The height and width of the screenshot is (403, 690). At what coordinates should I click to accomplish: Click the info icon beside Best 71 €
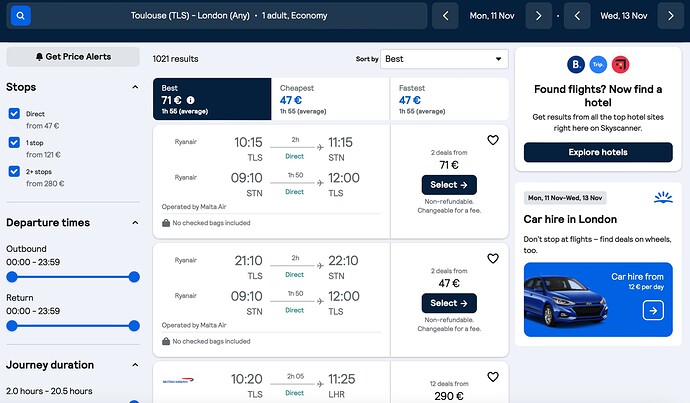[191, 100]
